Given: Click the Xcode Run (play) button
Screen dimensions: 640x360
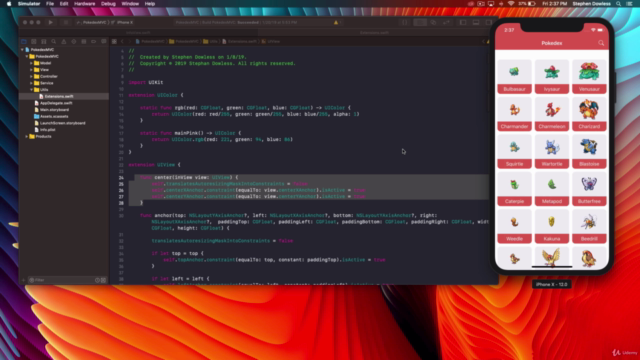Looking at the screenshot, I should 51,22.
